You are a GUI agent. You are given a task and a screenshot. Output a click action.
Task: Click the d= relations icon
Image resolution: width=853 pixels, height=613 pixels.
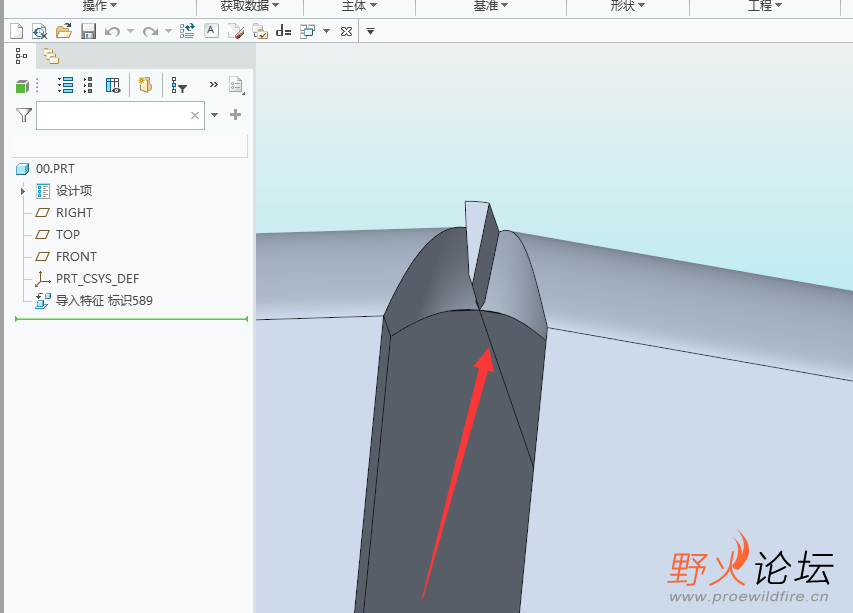[x=283, y=31]
